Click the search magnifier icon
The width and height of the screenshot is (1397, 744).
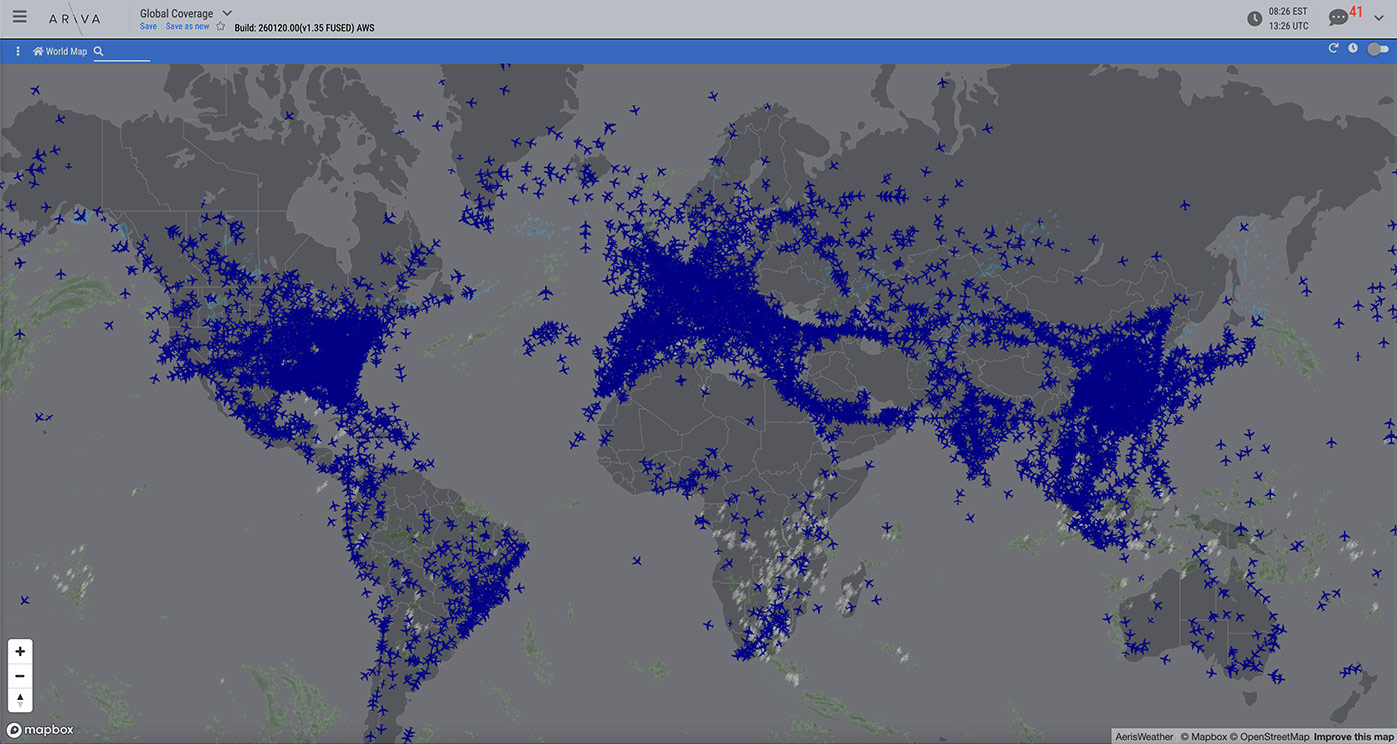(99, 51)
